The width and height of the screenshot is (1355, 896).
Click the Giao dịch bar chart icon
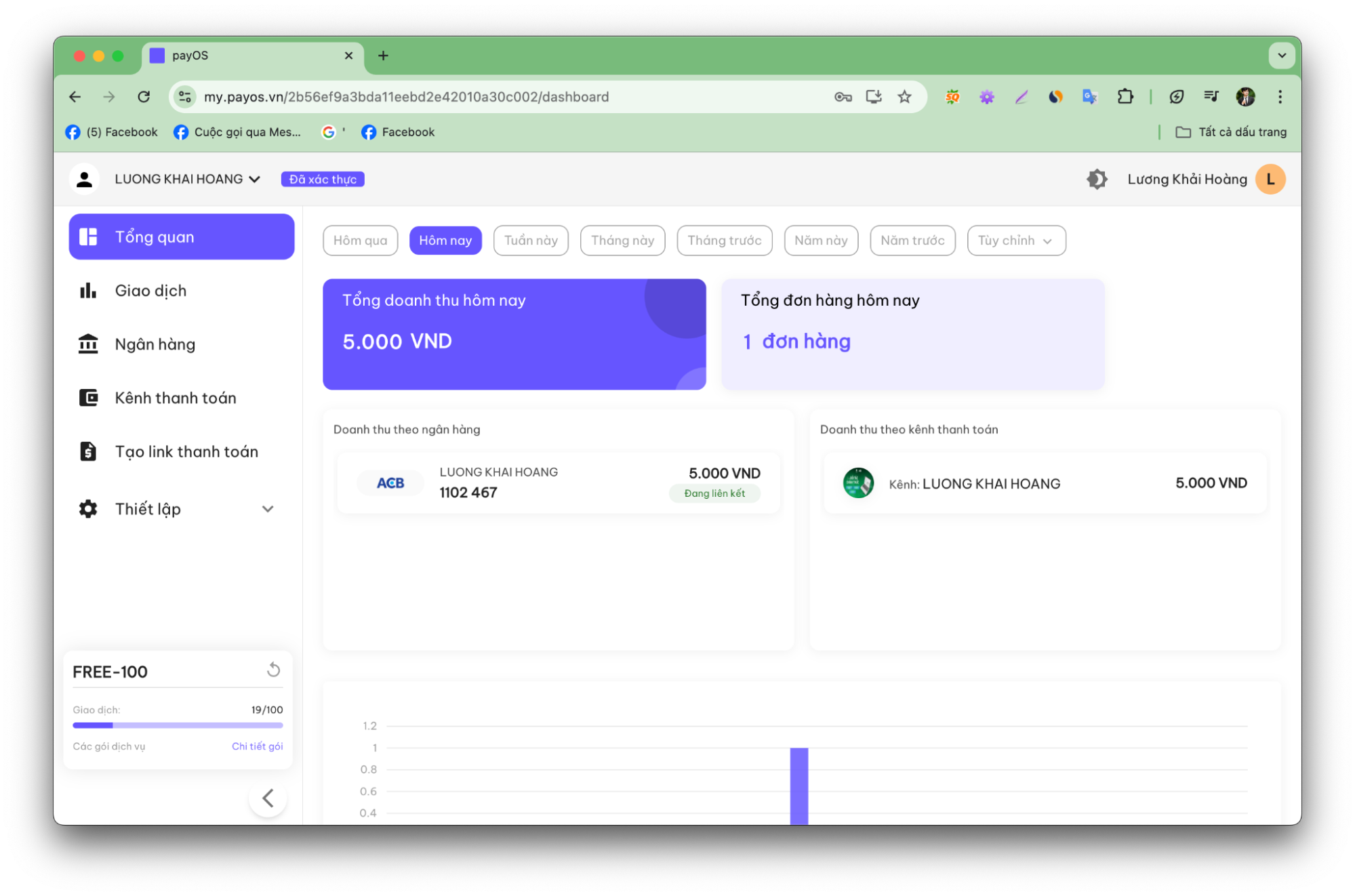coord(88,291)
